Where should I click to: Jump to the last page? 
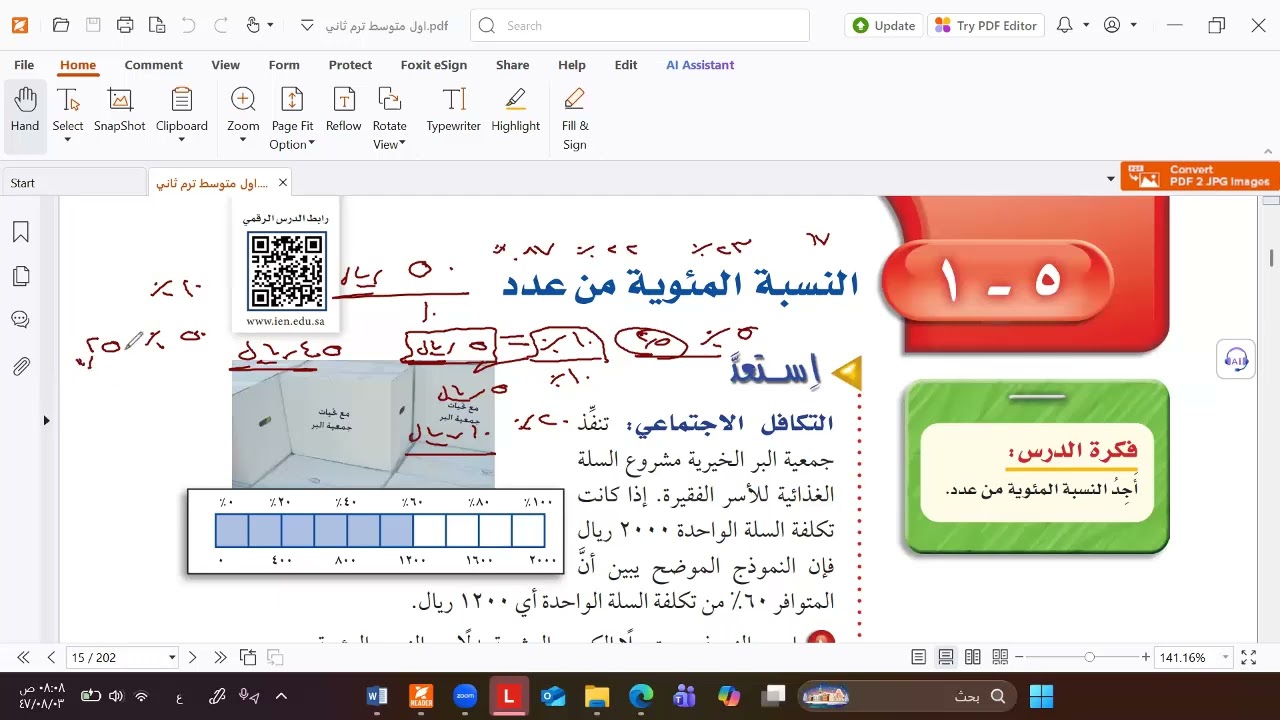pyautogui.click(x=220, y=657)
